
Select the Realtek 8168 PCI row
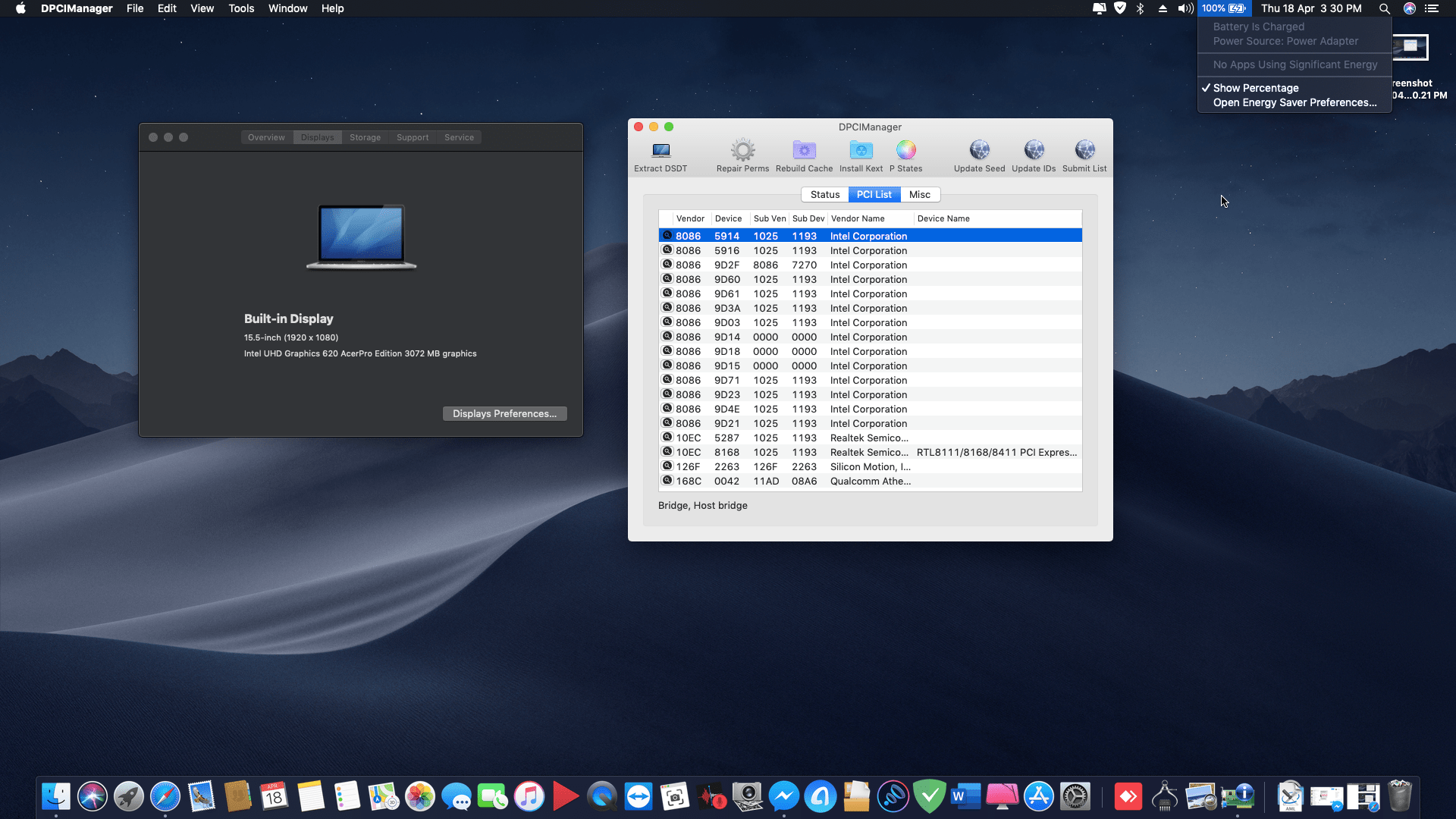pyautogui.click(x=869, y=453)
